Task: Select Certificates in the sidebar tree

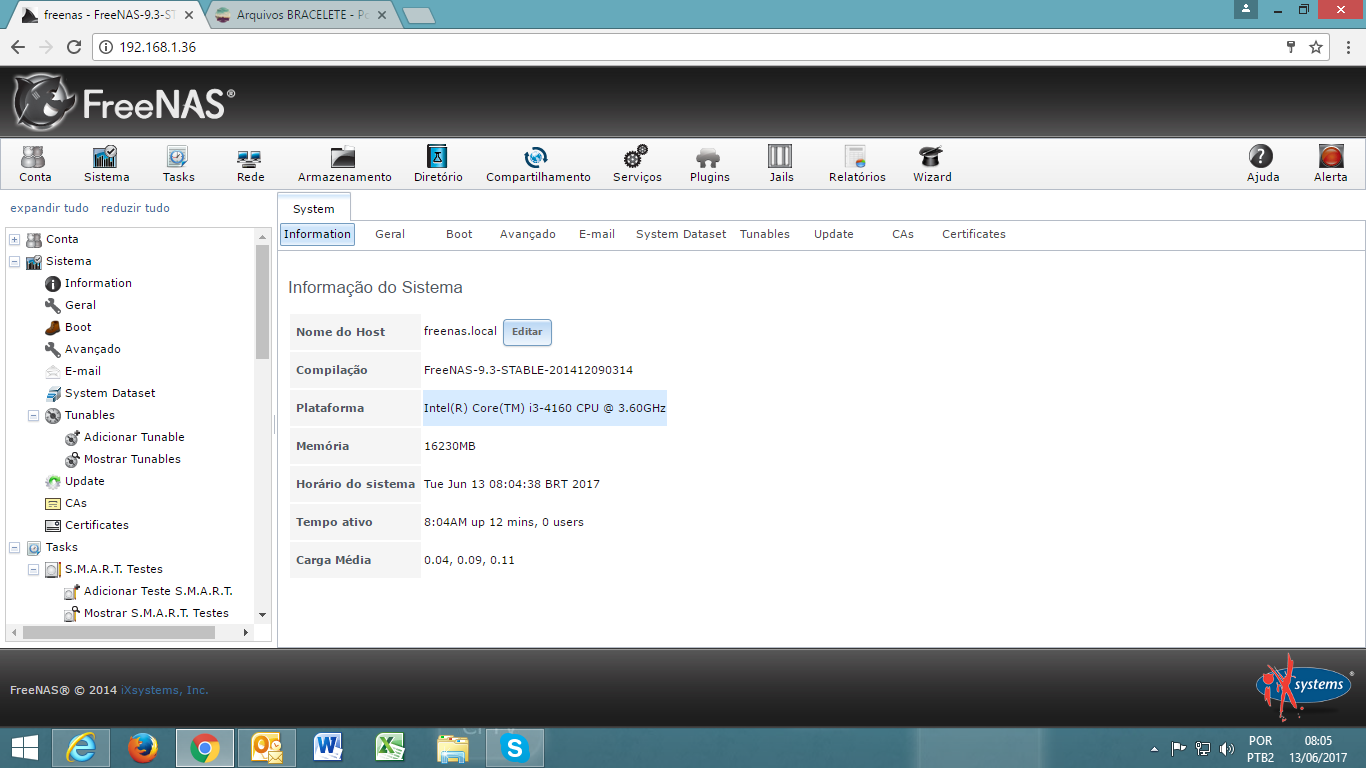Action: pos(97,526)
